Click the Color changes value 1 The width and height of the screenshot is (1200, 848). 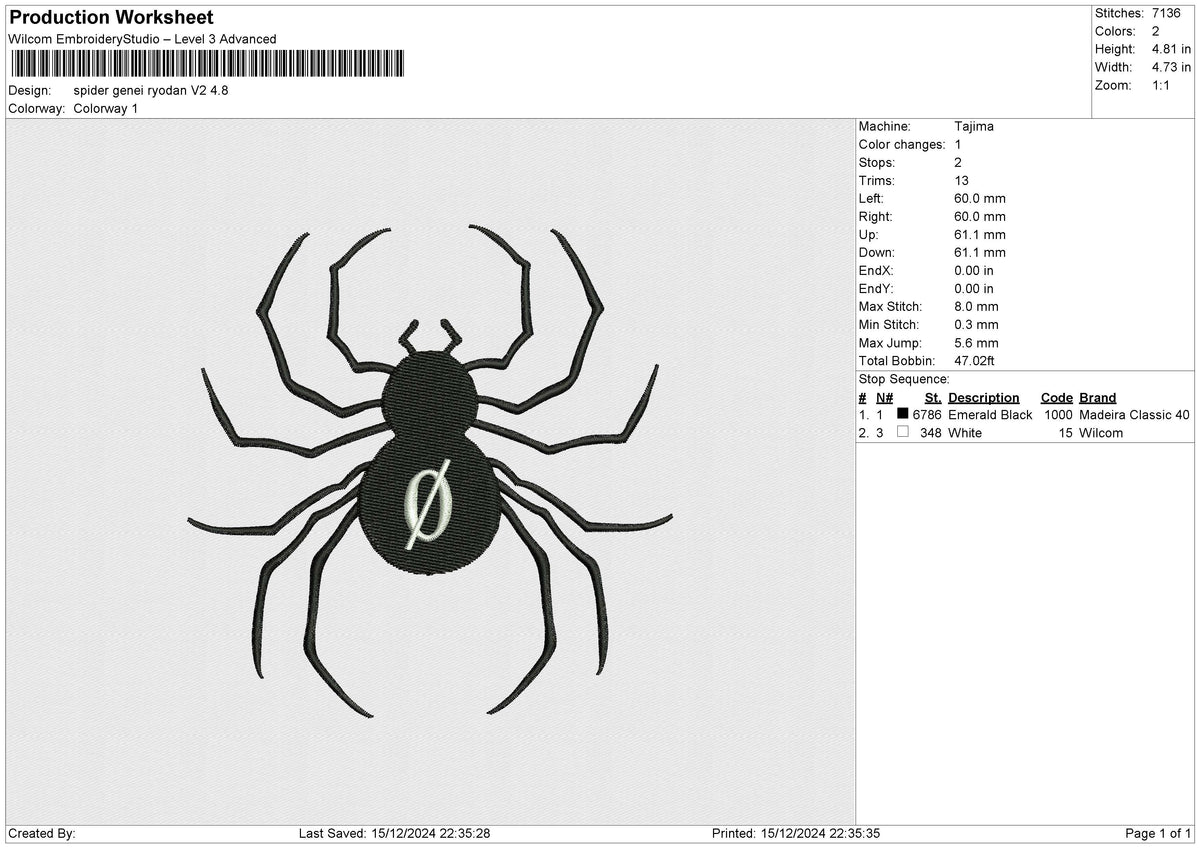pyautogui.click(x=958, y=144)
